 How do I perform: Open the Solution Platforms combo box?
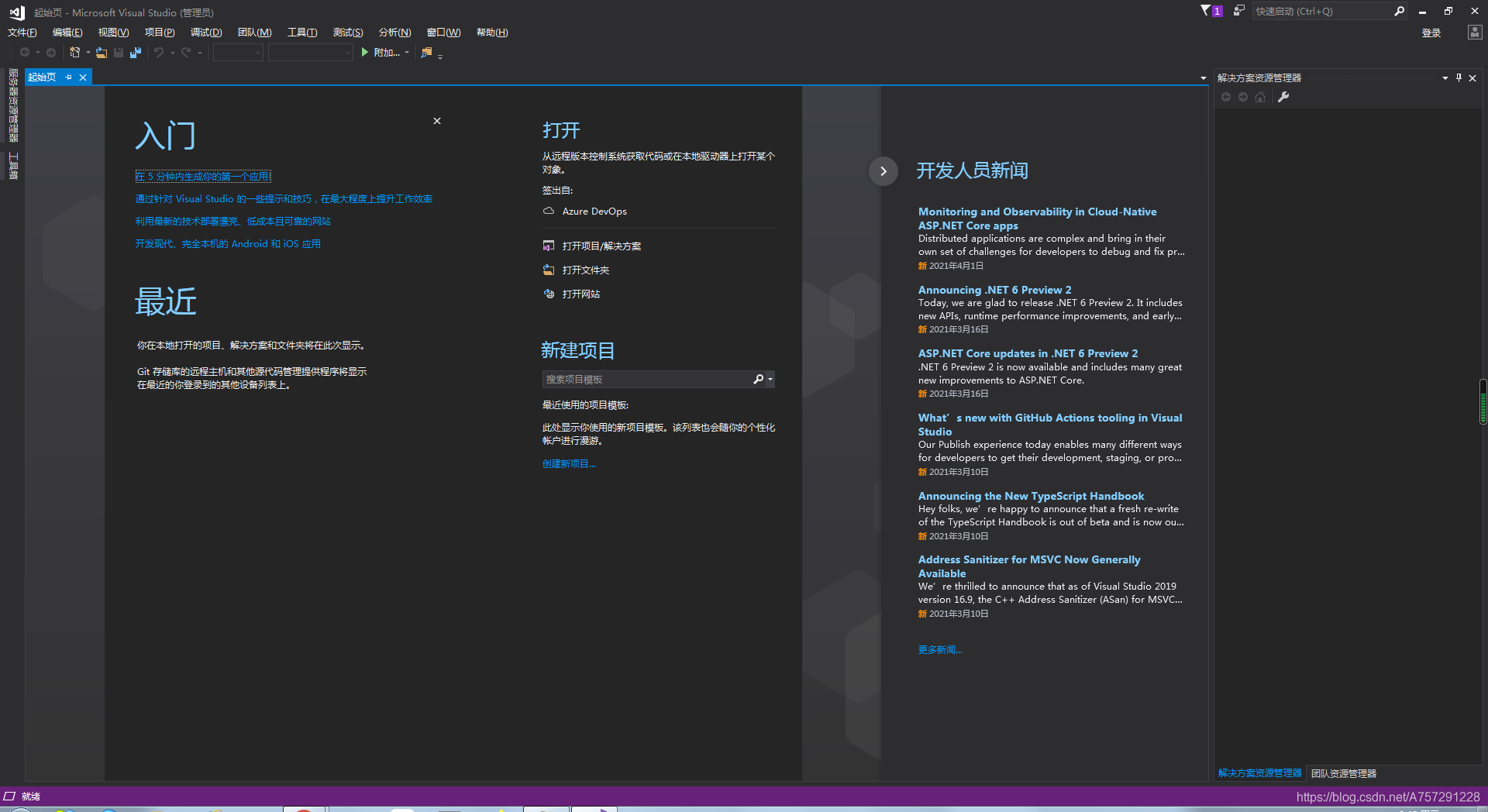(311, 53)
